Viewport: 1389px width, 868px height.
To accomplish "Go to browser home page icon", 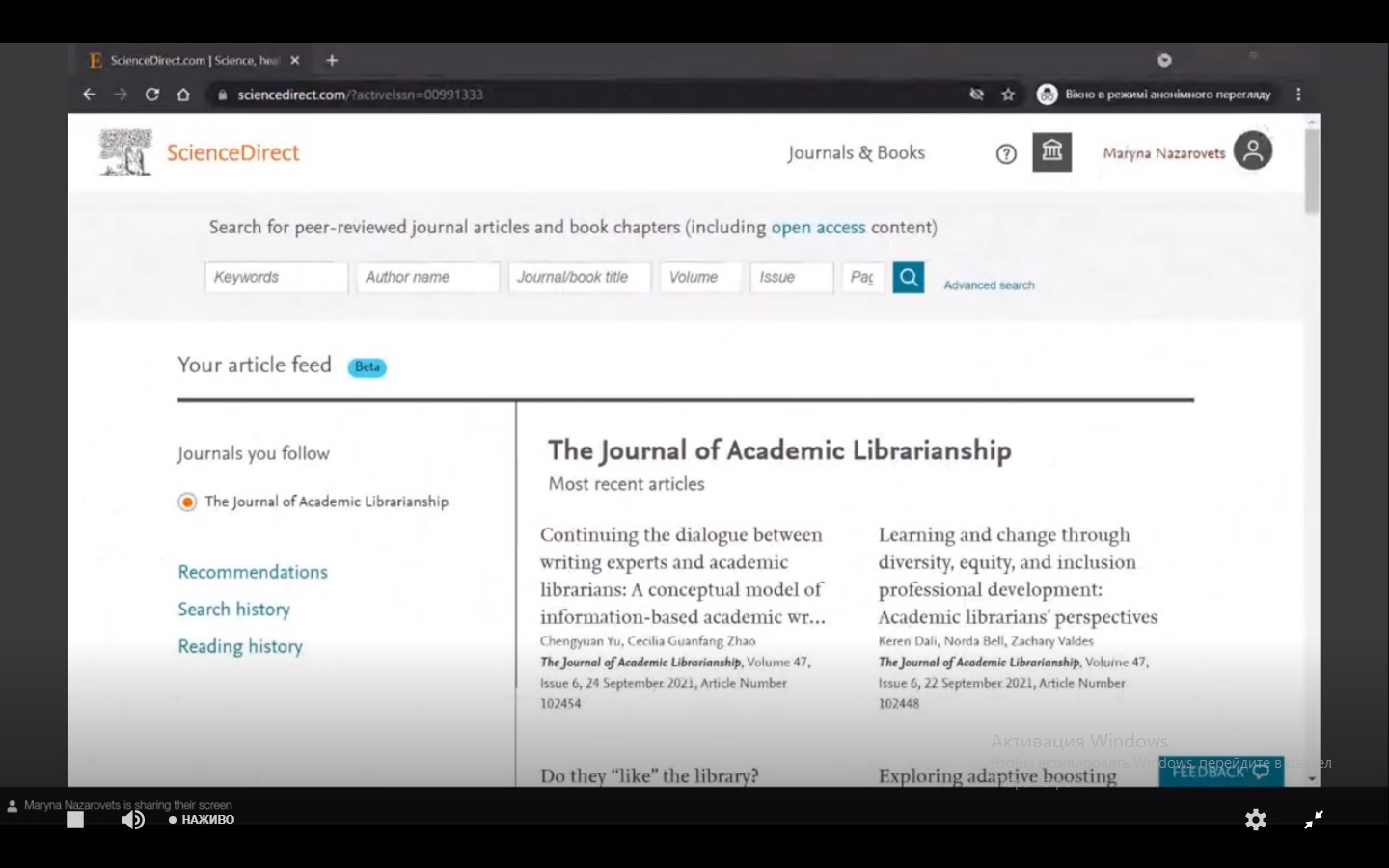I will coord(183,95).
